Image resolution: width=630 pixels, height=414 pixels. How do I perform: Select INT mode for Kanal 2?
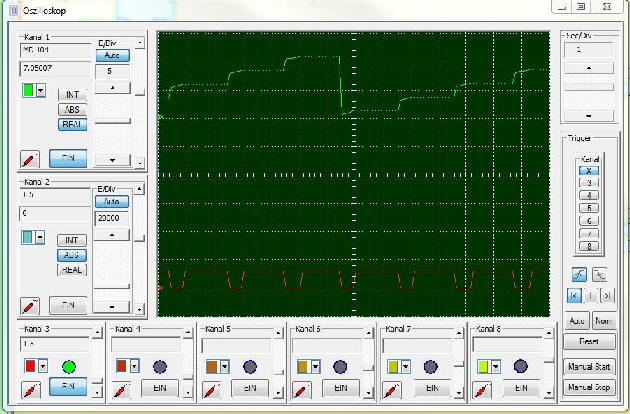point(72,241)
